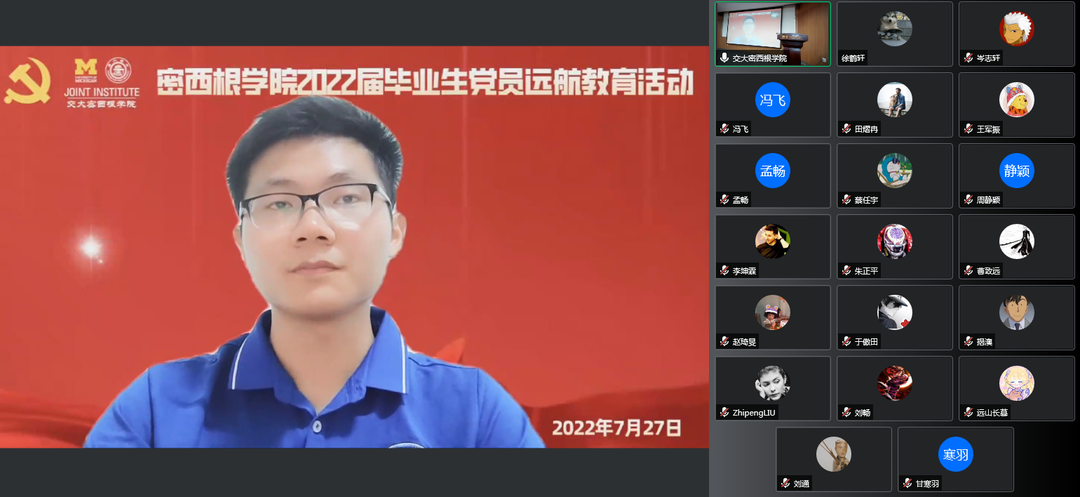The width and height of the screenshot is (1080, 497).
Task: Click the child with hat avatar of 赵琦旻
Action: (x=773, y=312)
